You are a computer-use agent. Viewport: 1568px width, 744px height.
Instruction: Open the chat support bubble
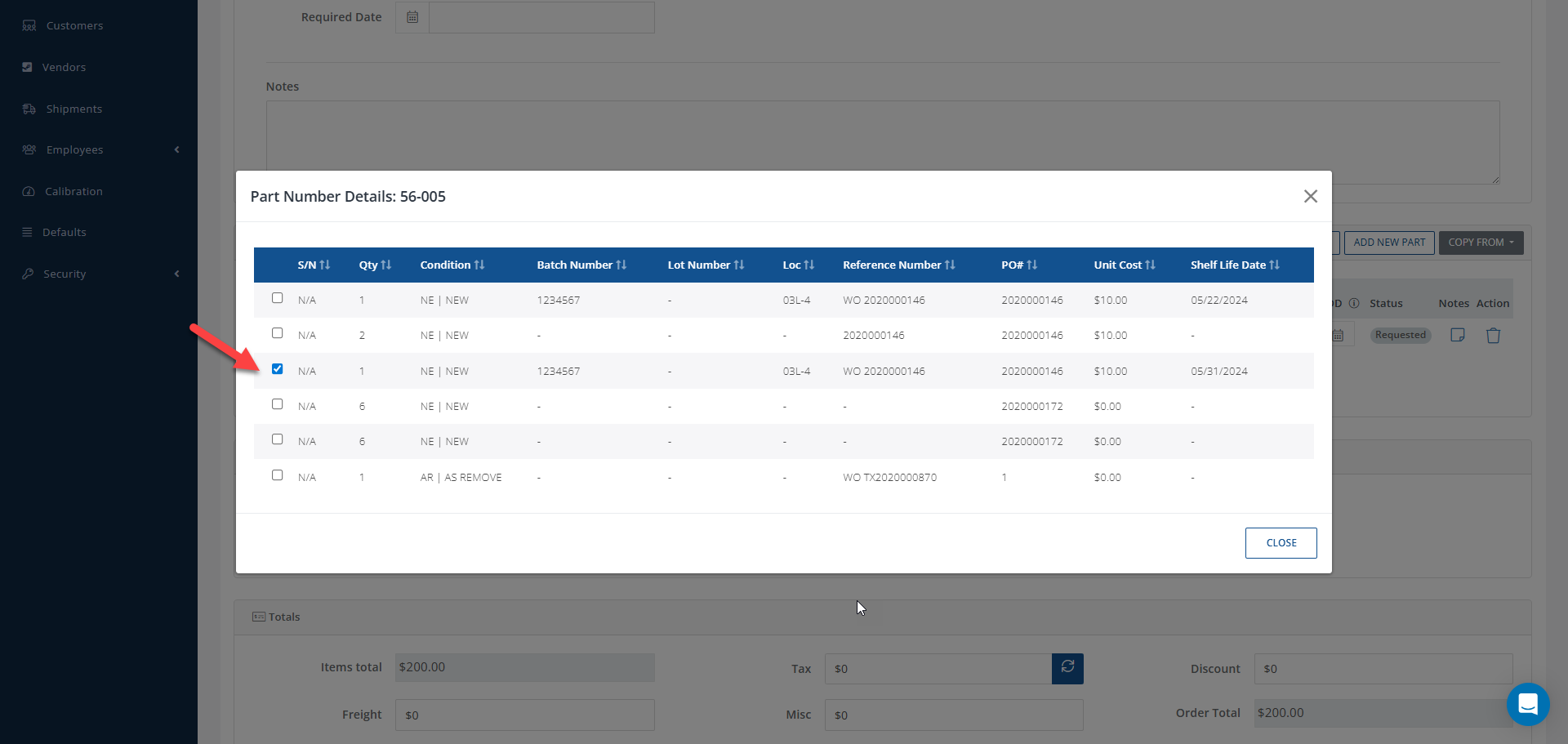1527,703
